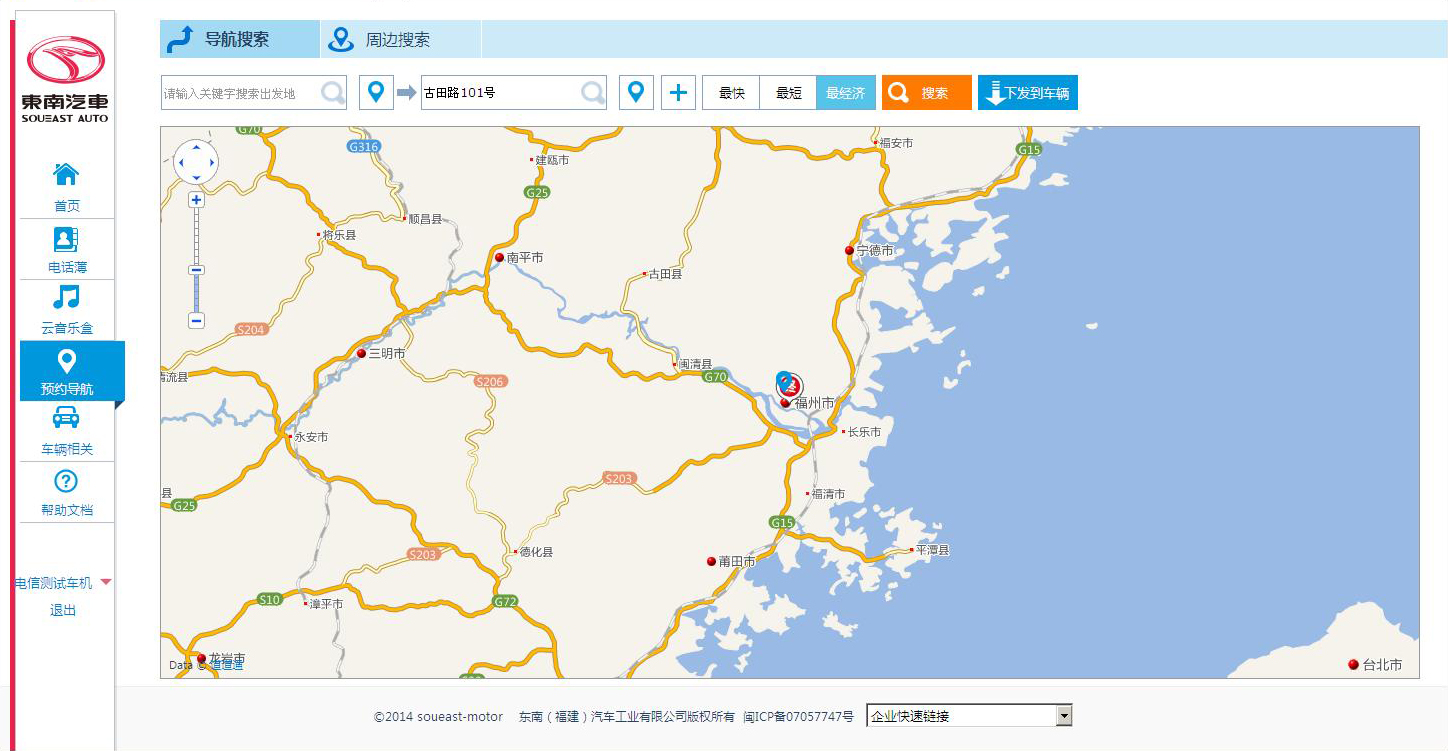
Task: Expand the 企业快速链接 dropdown
Action: coord(1064,716)
